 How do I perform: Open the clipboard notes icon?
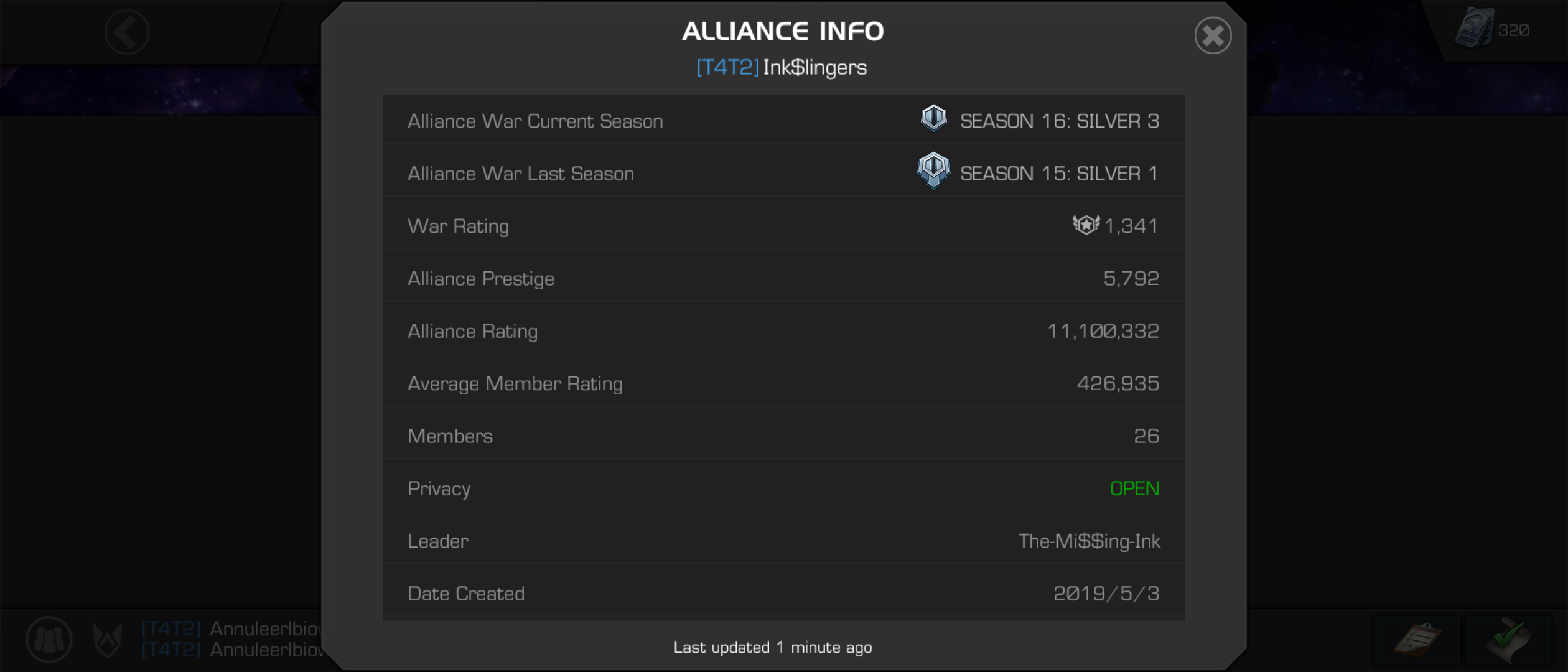(1417, 640)
